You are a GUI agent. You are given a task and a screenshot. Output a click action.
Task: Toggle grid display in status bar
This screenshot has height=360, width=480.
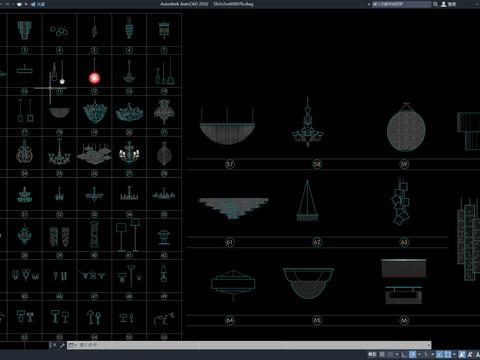(382, 354)
